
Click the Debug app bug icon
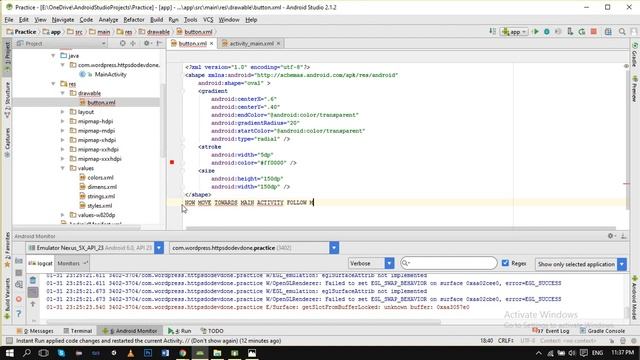coord(547,31)
